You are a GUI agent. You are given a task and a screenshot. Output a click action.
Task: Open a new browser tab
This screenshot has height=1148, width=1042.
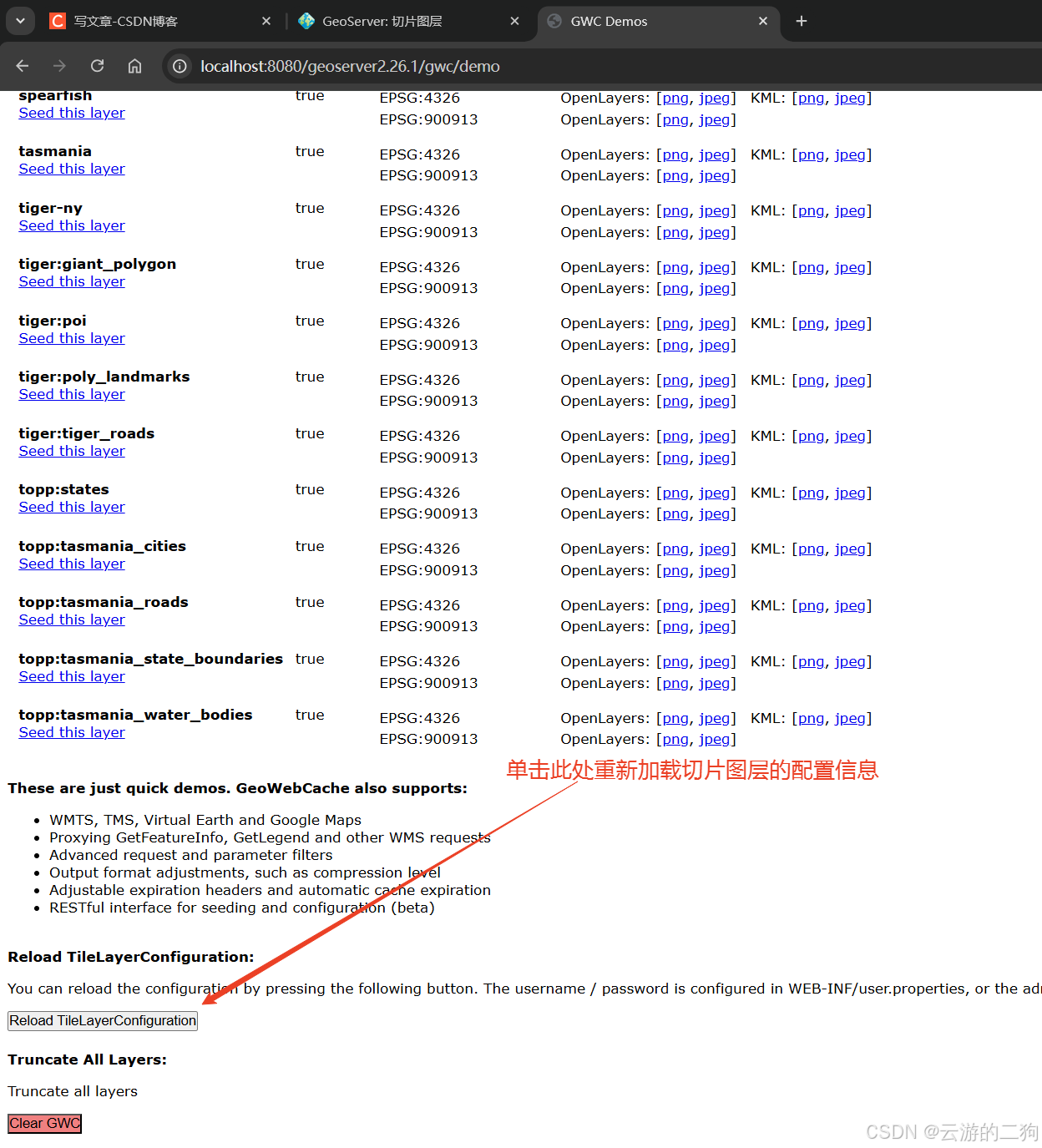click(x=802, y=21)
